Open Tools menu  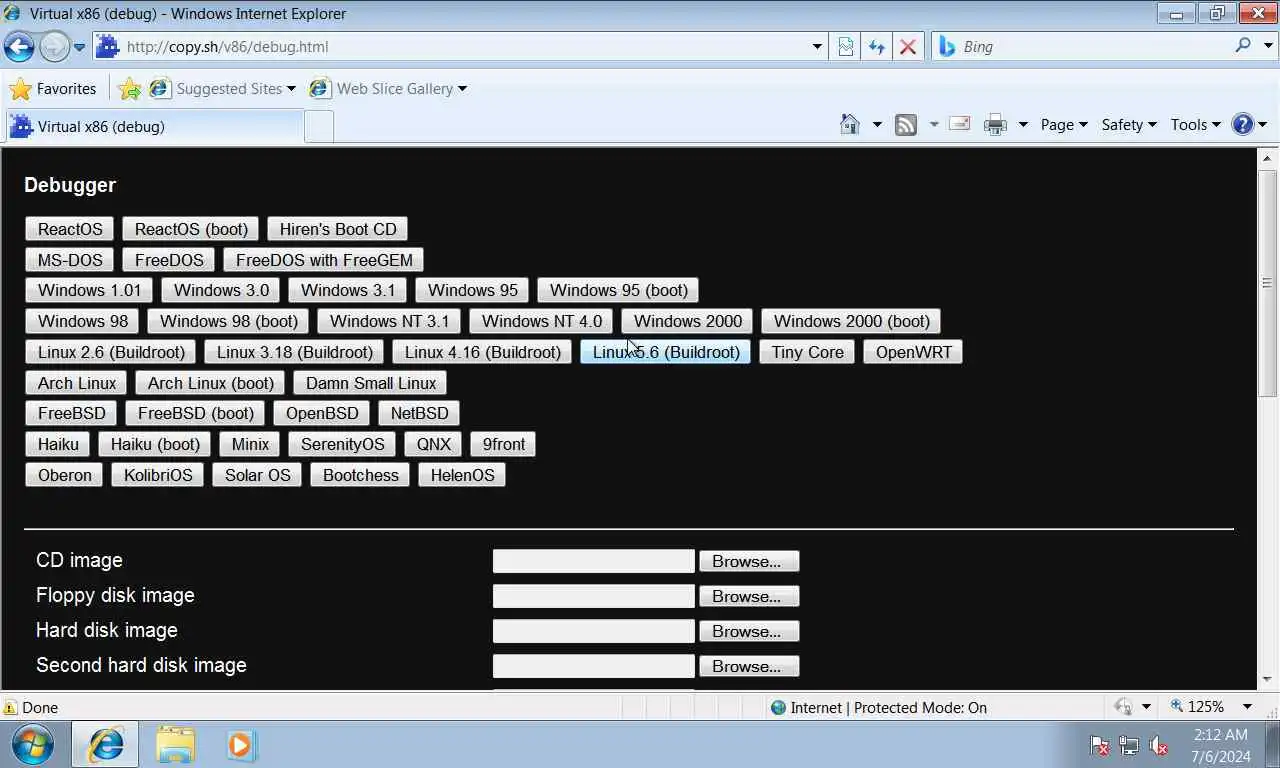click(1196, 124)
